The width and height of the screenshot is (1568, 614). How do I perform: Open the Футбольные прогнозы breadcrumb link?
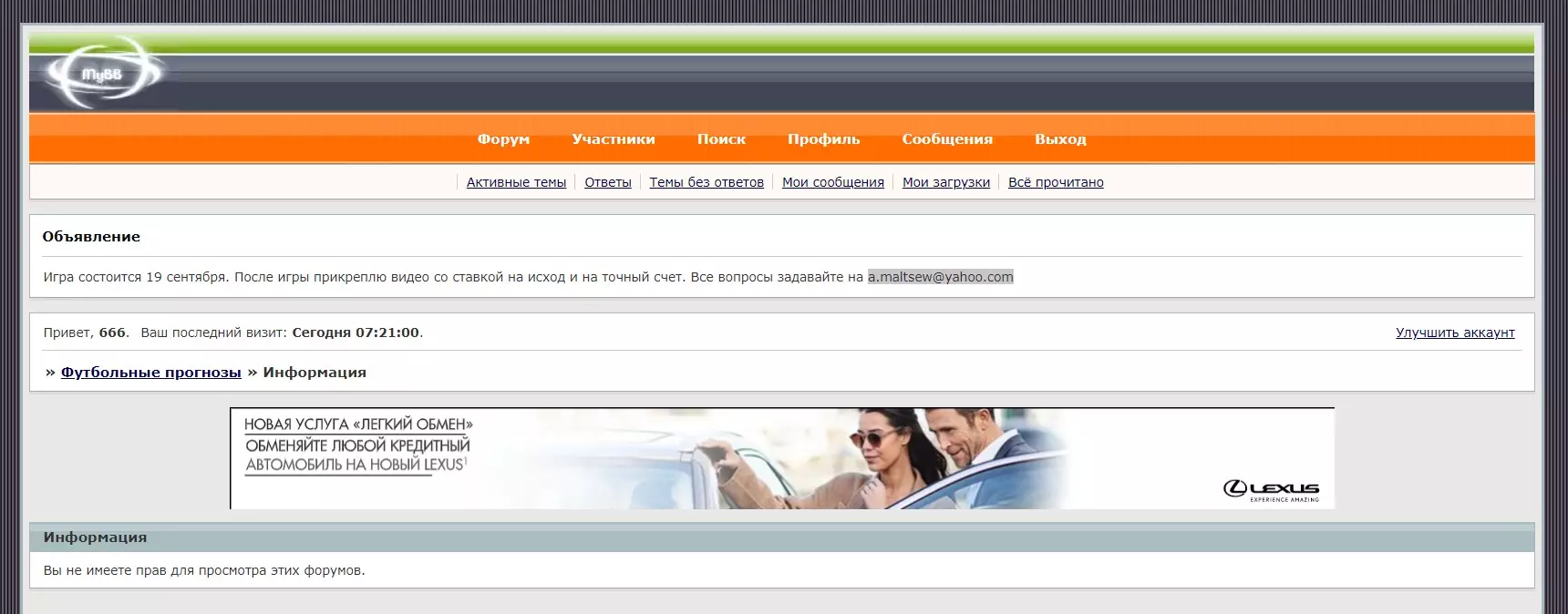(x=151, y=373)
